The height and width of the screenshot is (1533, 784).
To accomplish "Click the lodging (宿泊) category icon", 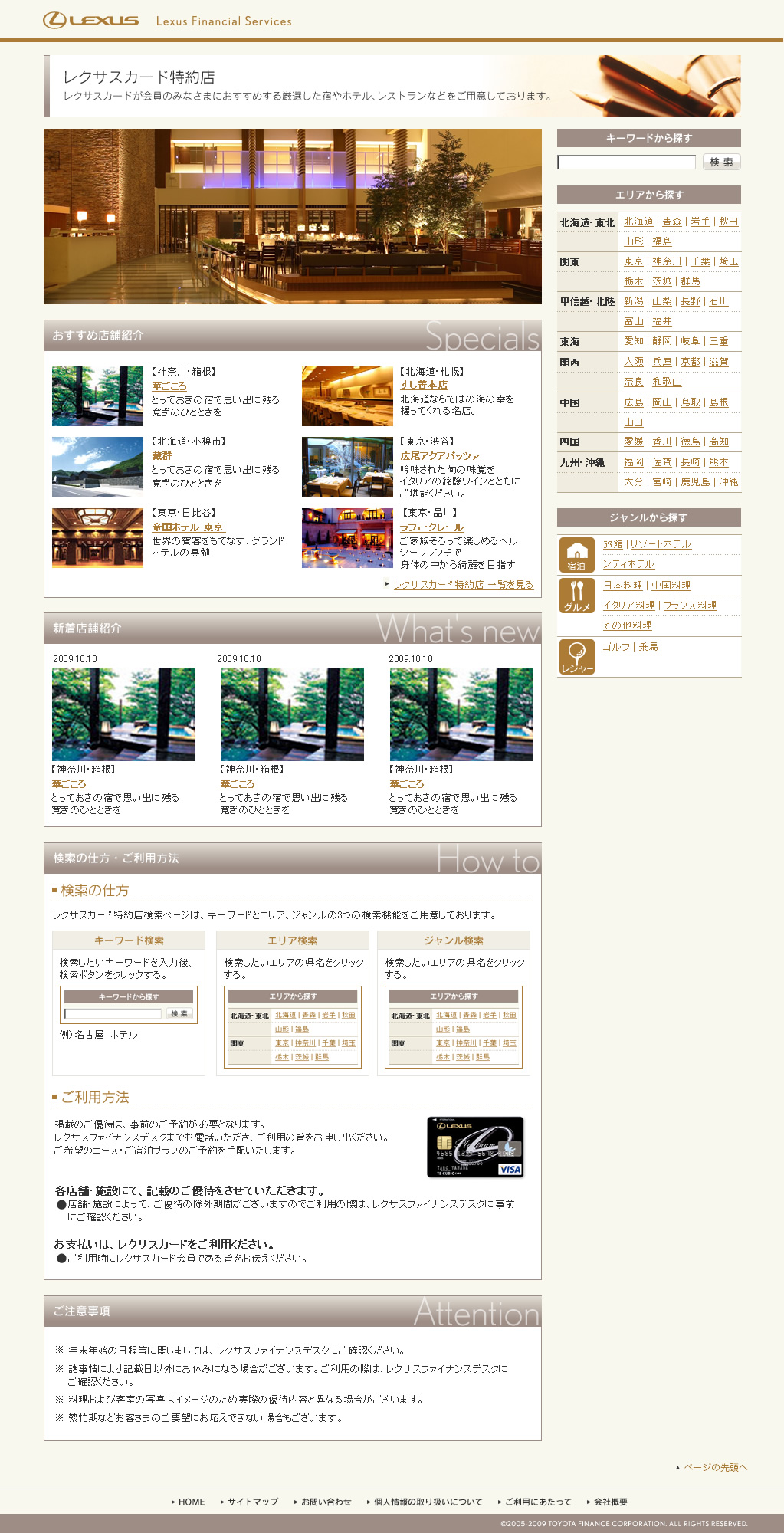I will pos(576,554).
